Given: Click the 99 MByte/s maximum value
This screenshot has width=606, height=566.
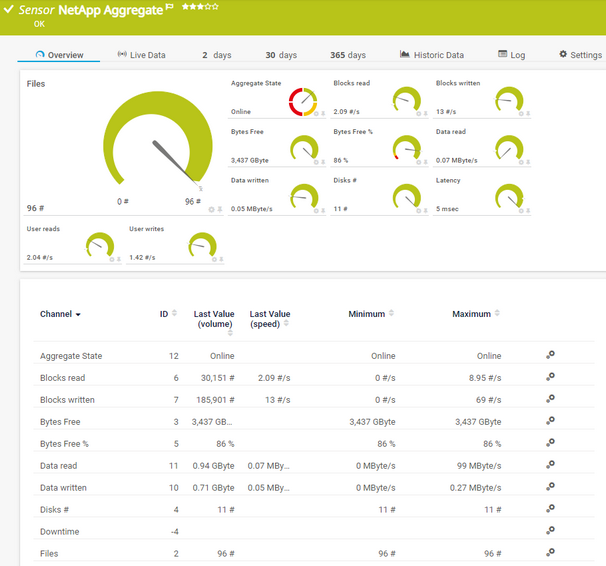Looking at the screenshot, I should pyautogui.click(x=479, y=466).
